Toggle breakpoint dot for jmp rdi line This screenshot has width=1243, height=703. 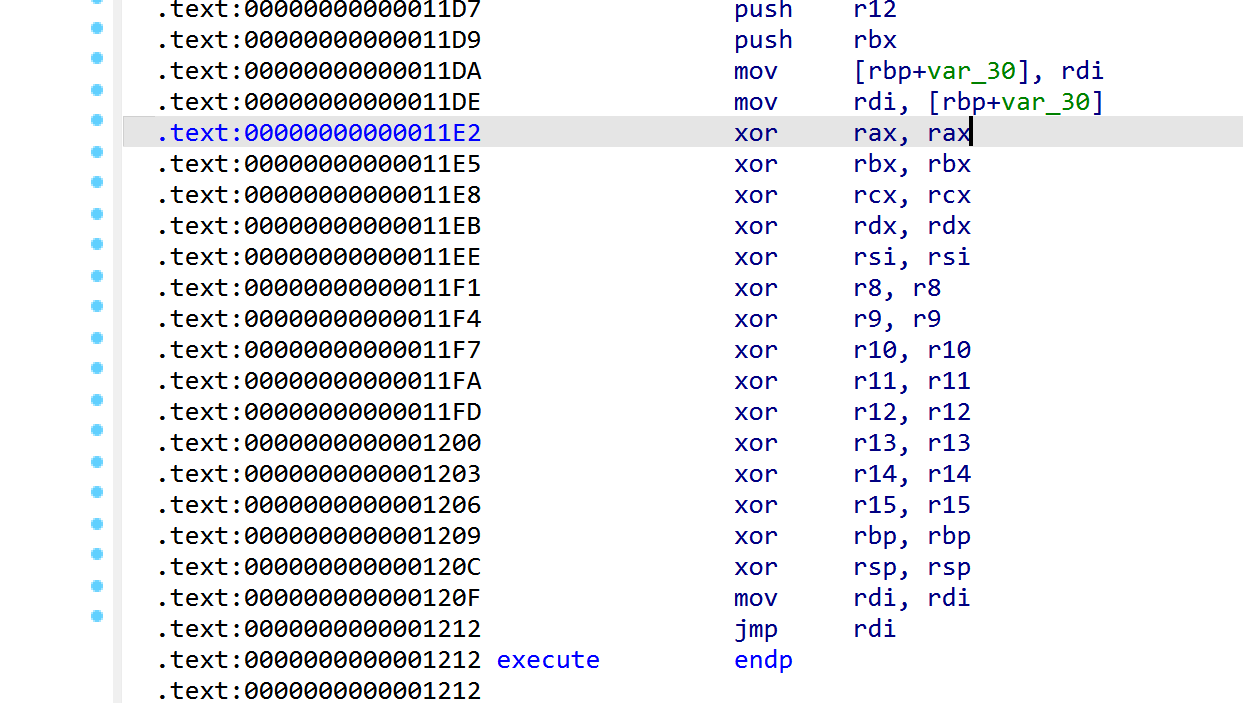tap(97, 616)
